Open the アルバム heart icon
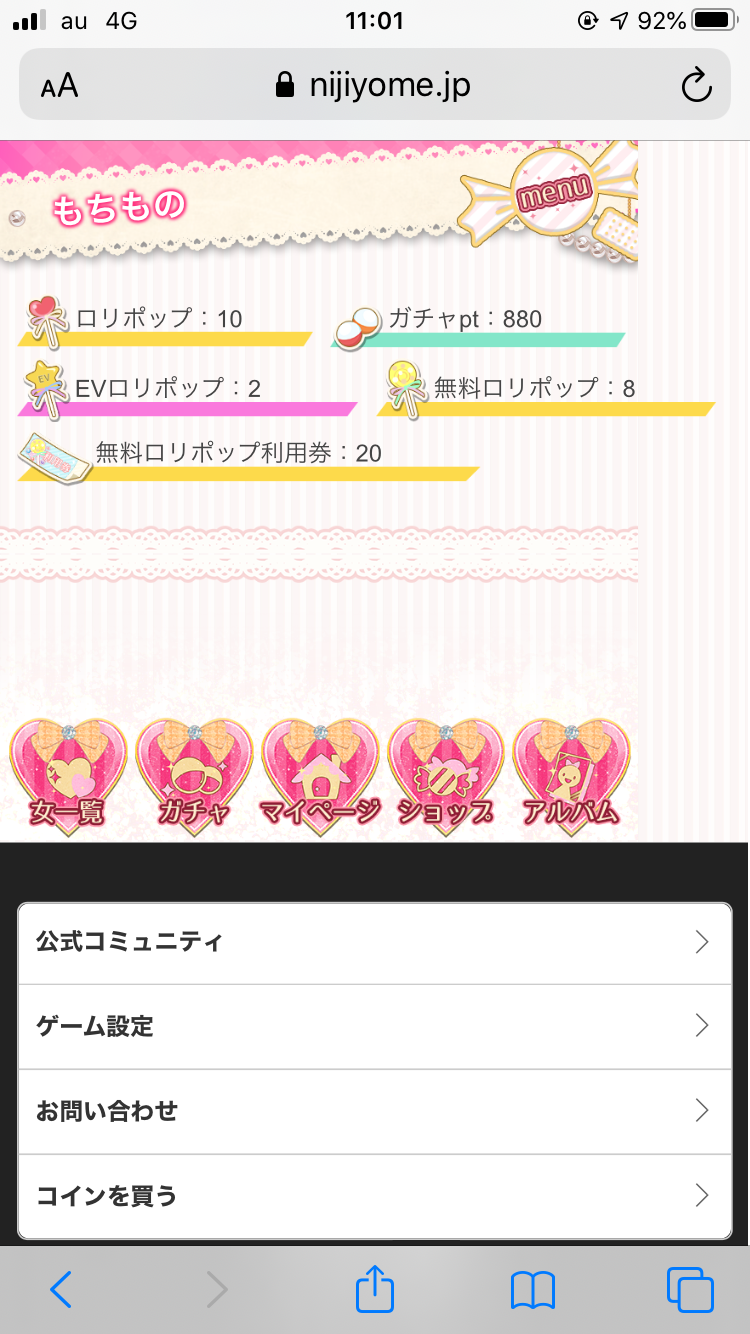The width and height of the screenshot is (750, 1334). click(x=572, y=774)
